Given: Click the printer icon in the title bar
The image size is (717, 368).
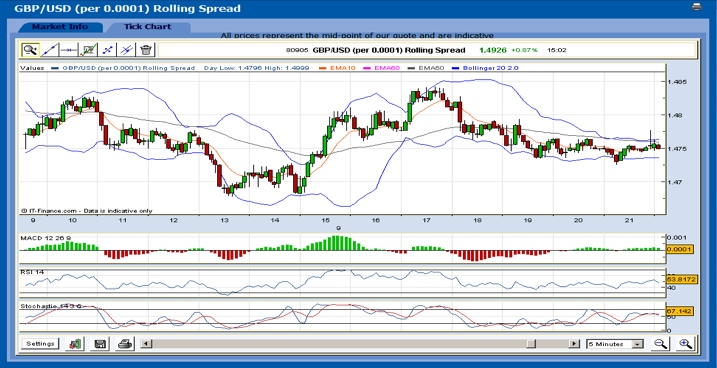Looking at the screenshot, I should [696, 7].
